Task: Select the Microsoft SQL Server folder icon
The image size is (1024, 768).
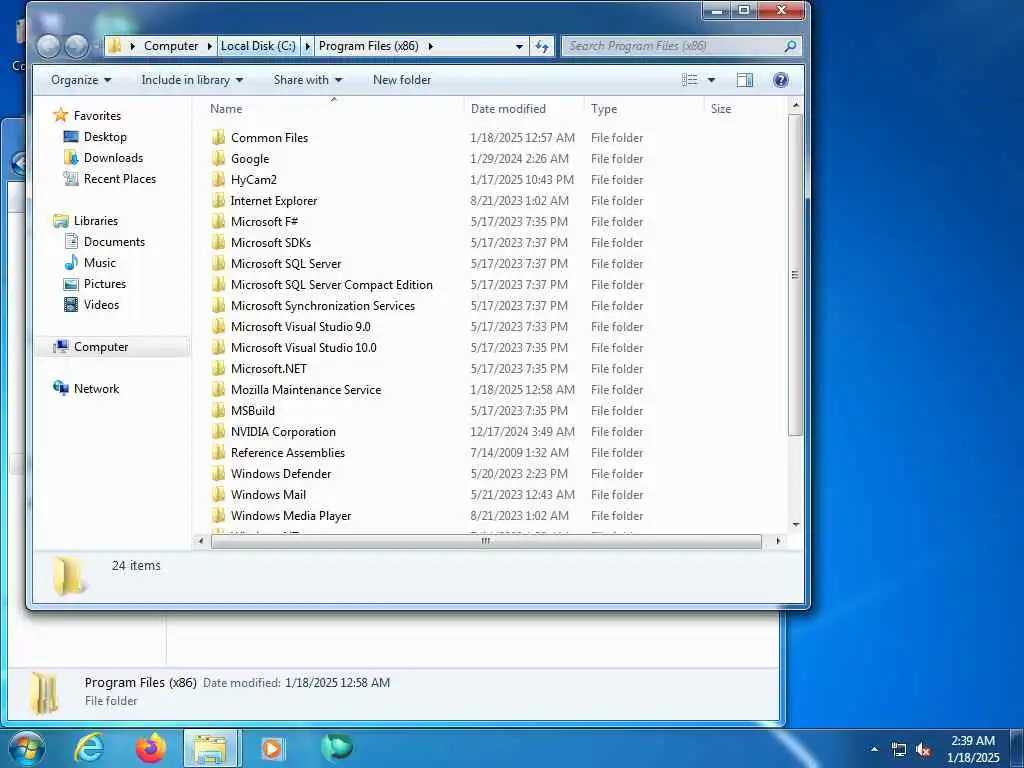Action: 219,263
